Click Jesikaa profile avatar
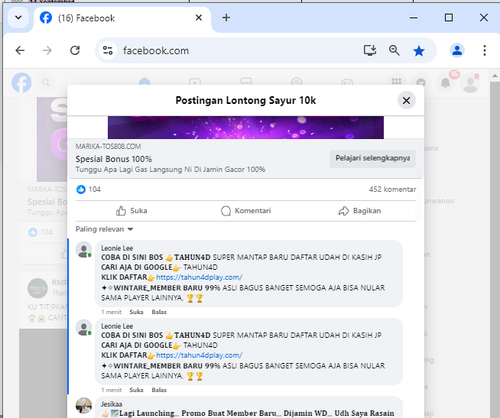500x418 pixels. [x=84, y=405]
